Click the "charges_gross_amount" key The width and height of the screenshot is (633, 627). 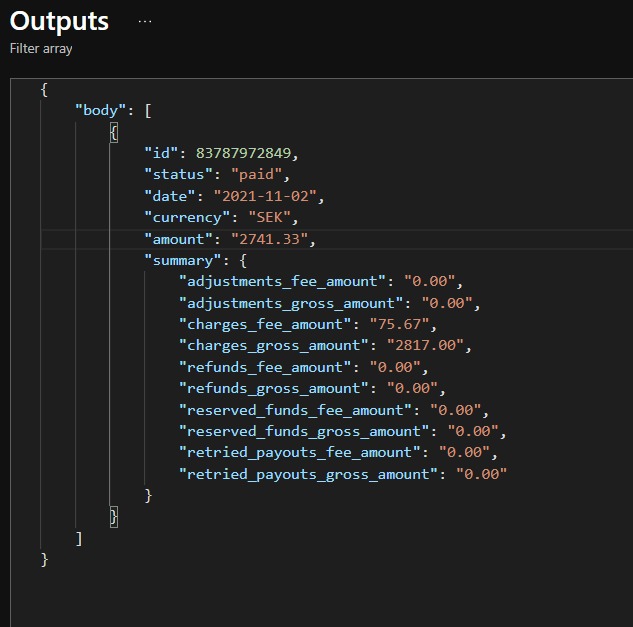pos(274,345)
